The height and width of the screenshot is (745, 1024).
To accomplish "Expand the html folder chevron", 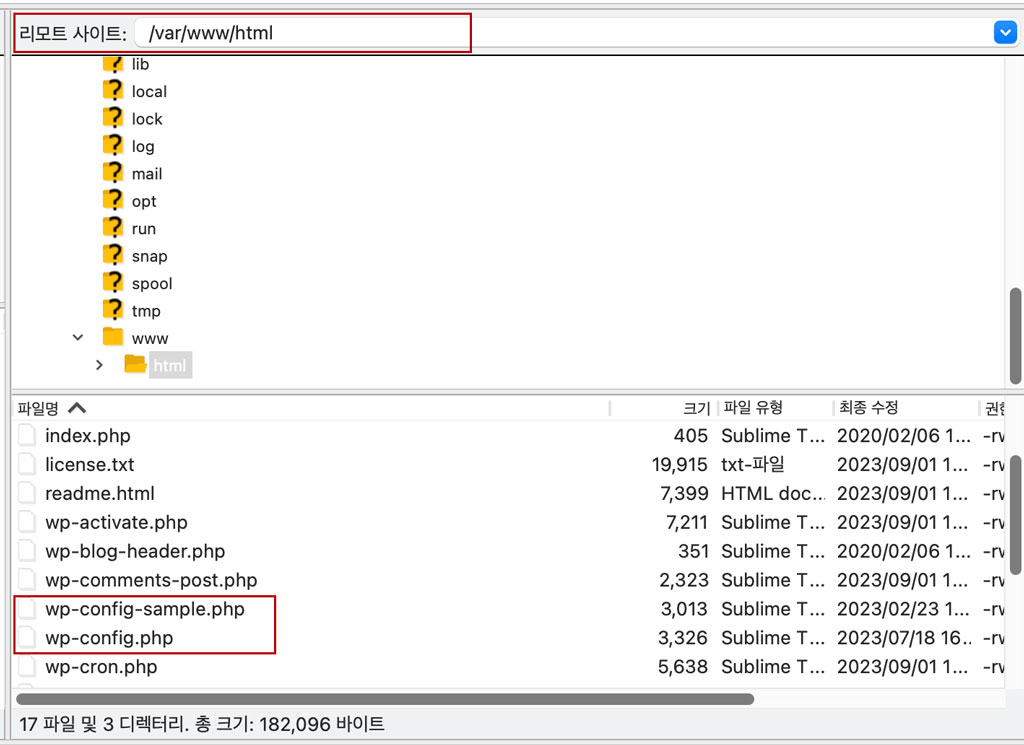I will coord(99,365).
